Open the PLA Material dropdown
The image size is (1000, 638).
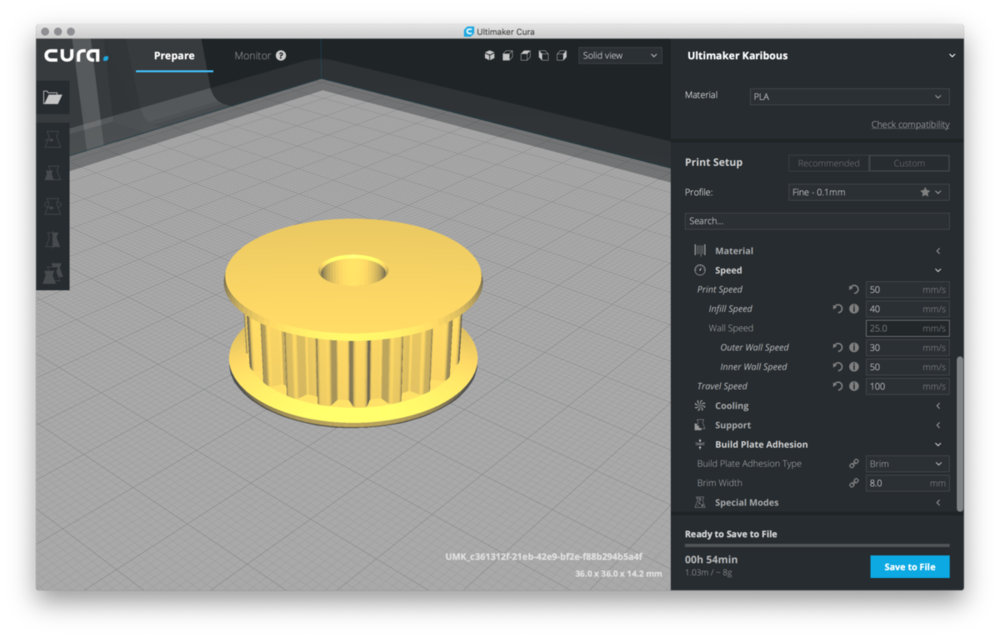[849, 96]
